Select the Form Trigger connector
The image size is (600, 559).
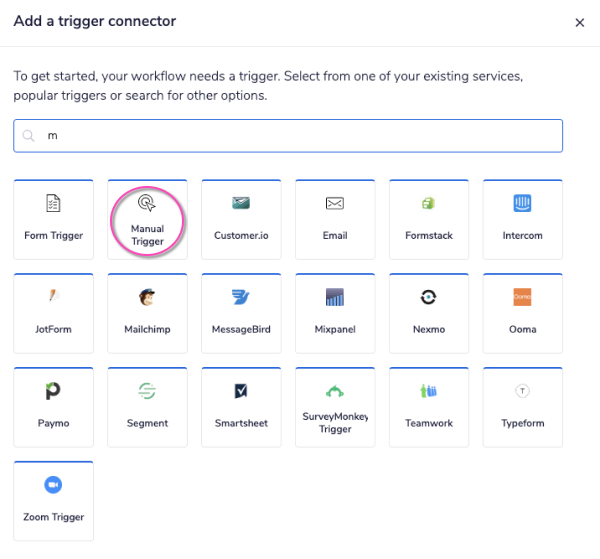tap(54, 218)
